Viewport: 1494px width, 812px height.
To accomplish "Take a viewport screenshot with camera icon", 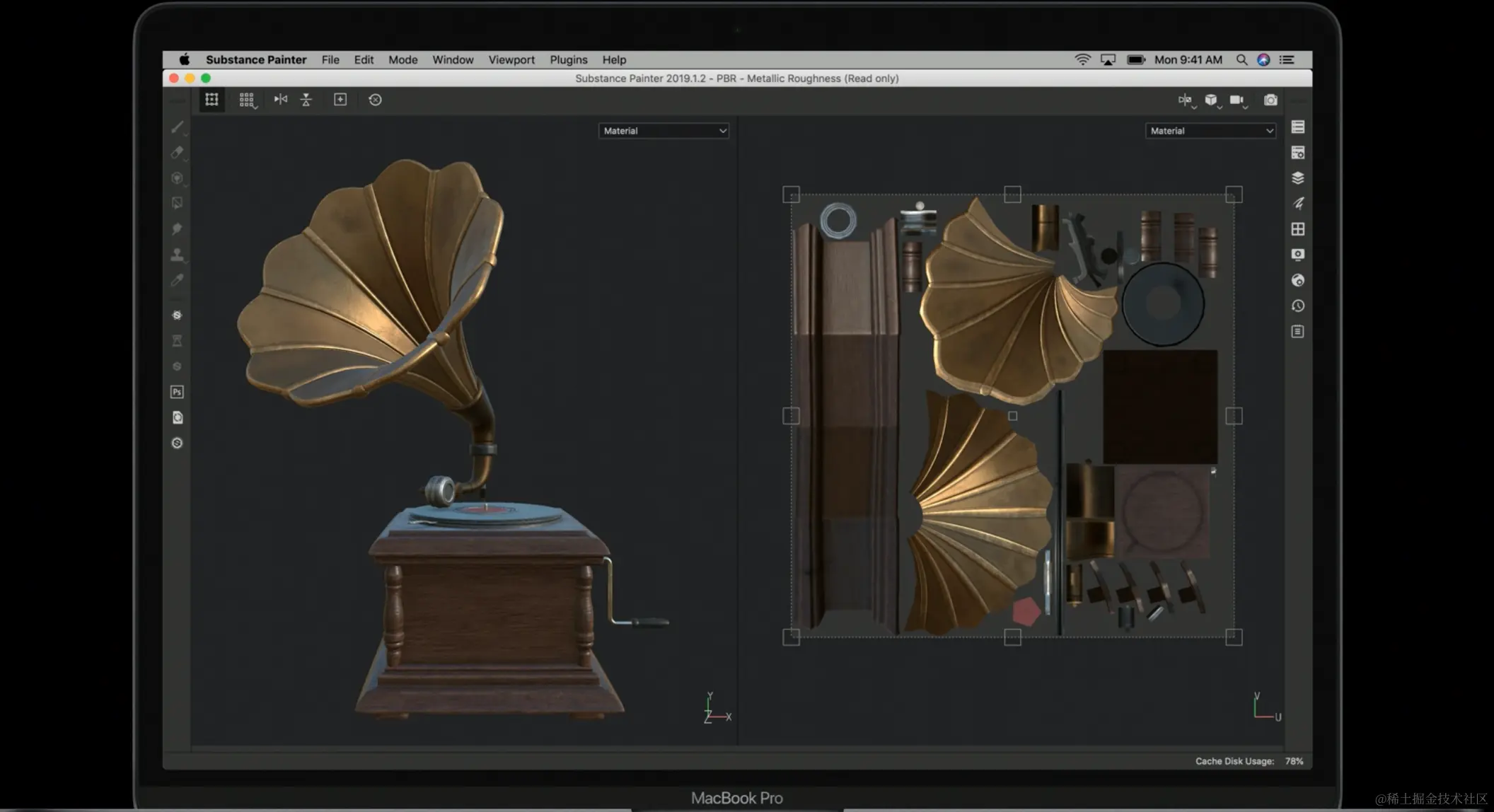I will point(1271,100).
